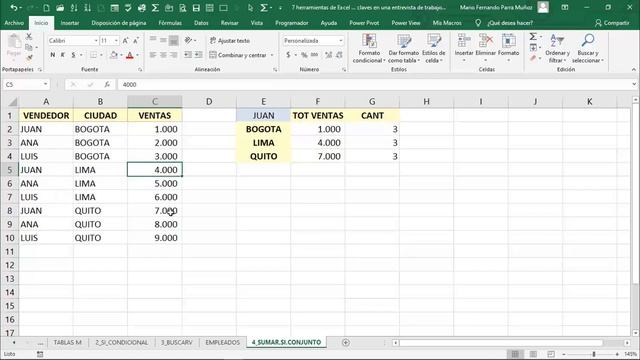Screen dimensions: 640x360
Task: Click the Fill color paint bucket
Action: point(114,55)
